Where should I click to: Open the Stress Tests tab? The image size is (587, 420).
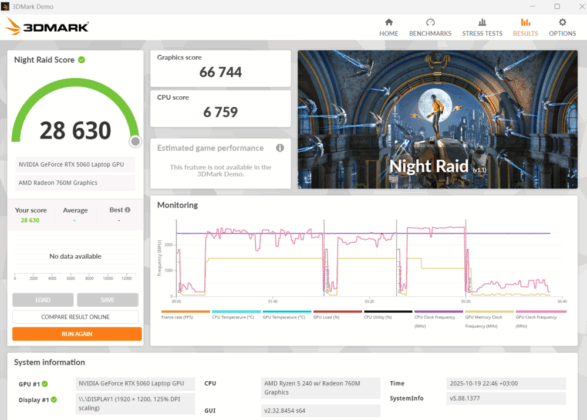point(482,28)
